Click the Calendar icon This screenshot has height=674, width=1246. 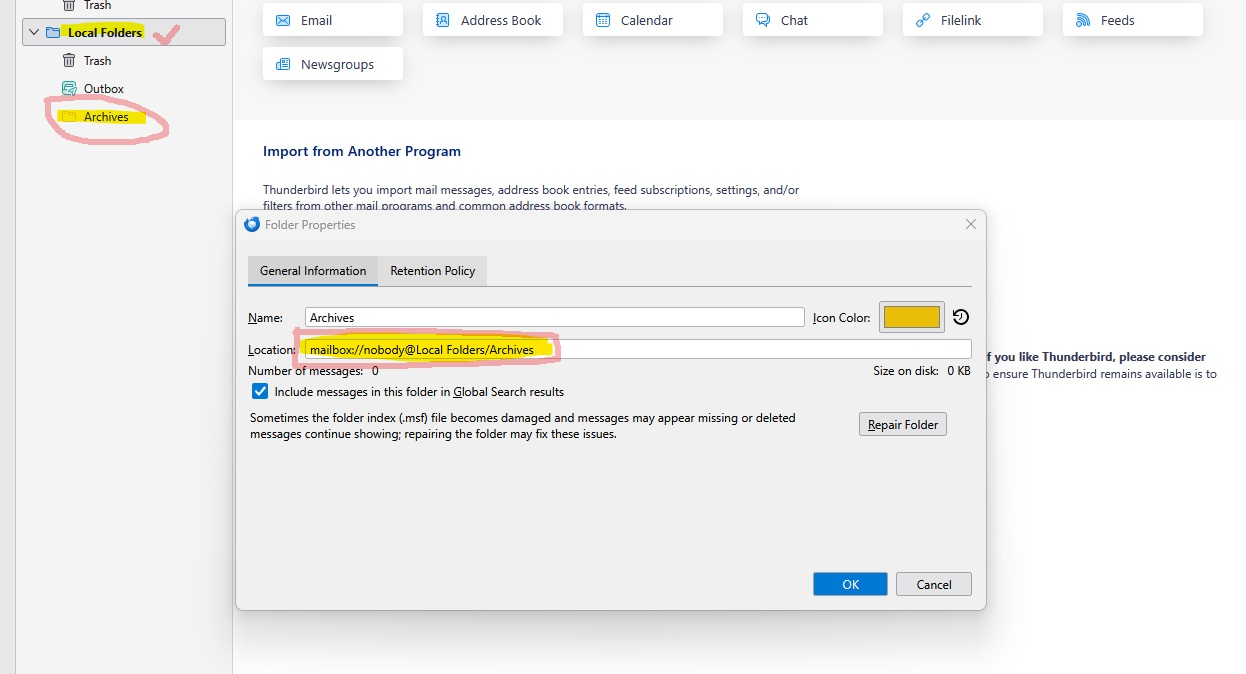[x=603, y=20]
